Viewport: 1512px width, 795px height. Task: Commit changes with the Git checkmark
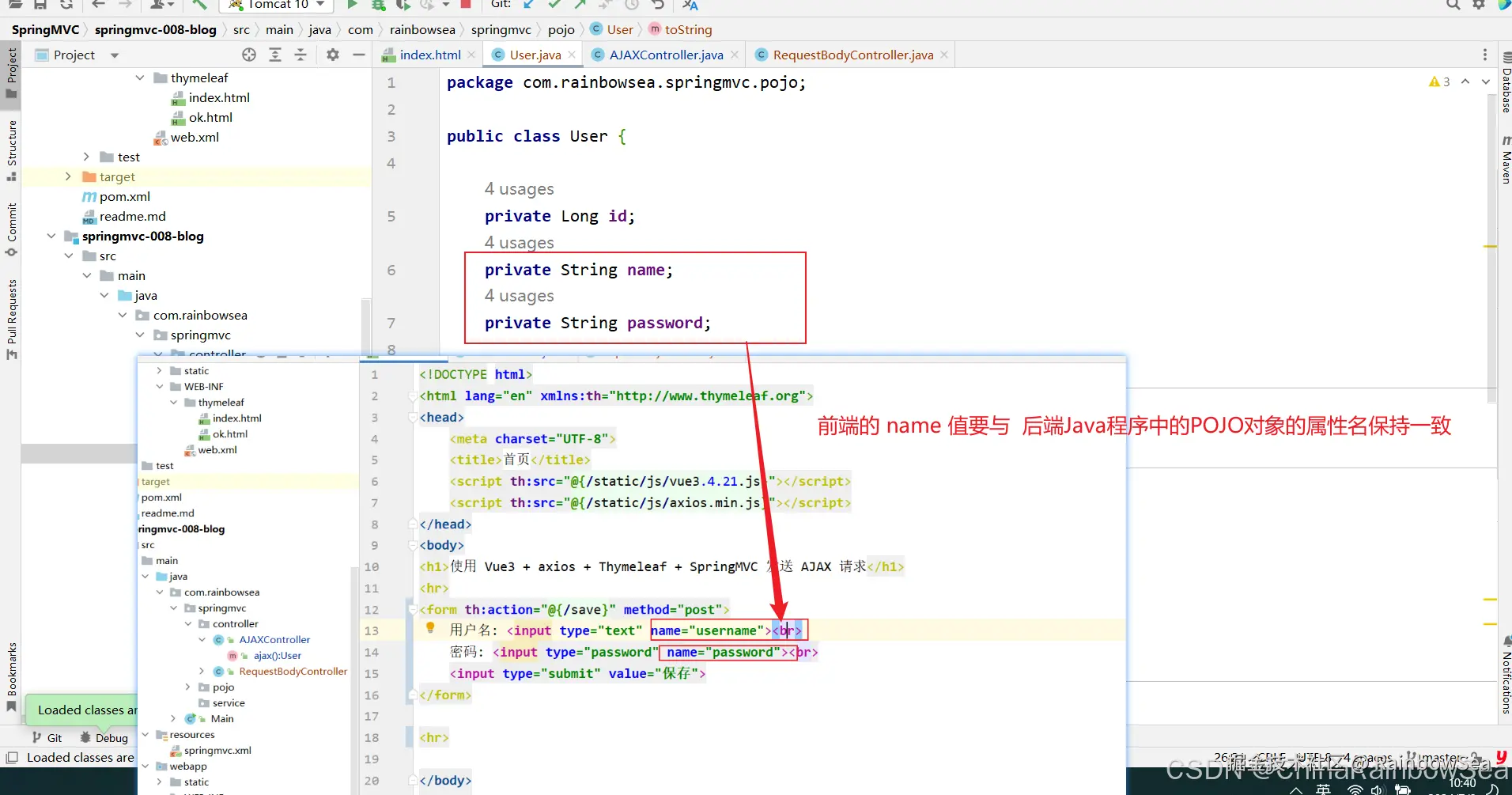[x=554, y=5]
